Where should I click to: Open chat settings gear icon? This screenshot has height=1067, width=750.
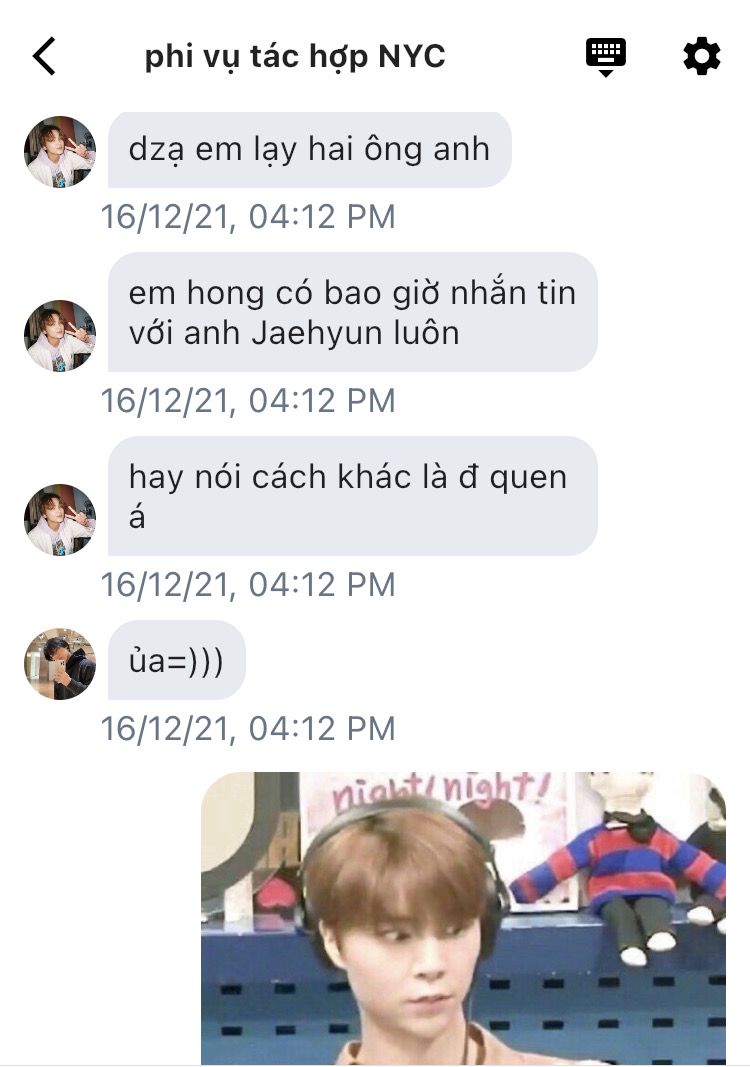(702, 56)
